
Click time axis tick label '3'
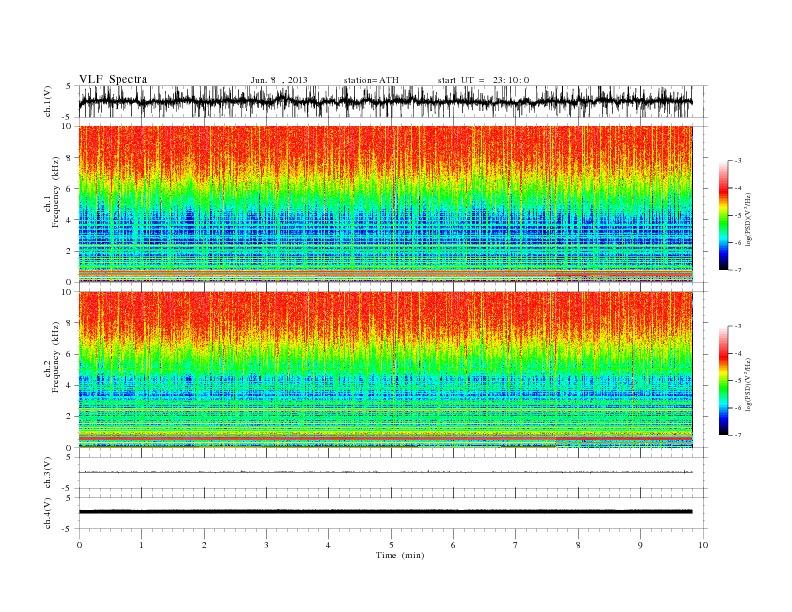tap(266, 545)
